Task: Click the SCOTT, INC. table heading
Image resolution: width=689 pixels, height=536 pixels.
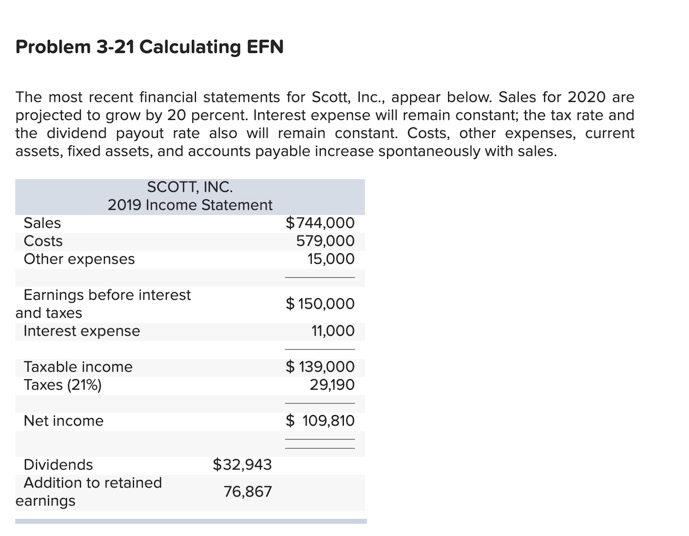Action: pos(190,186)
